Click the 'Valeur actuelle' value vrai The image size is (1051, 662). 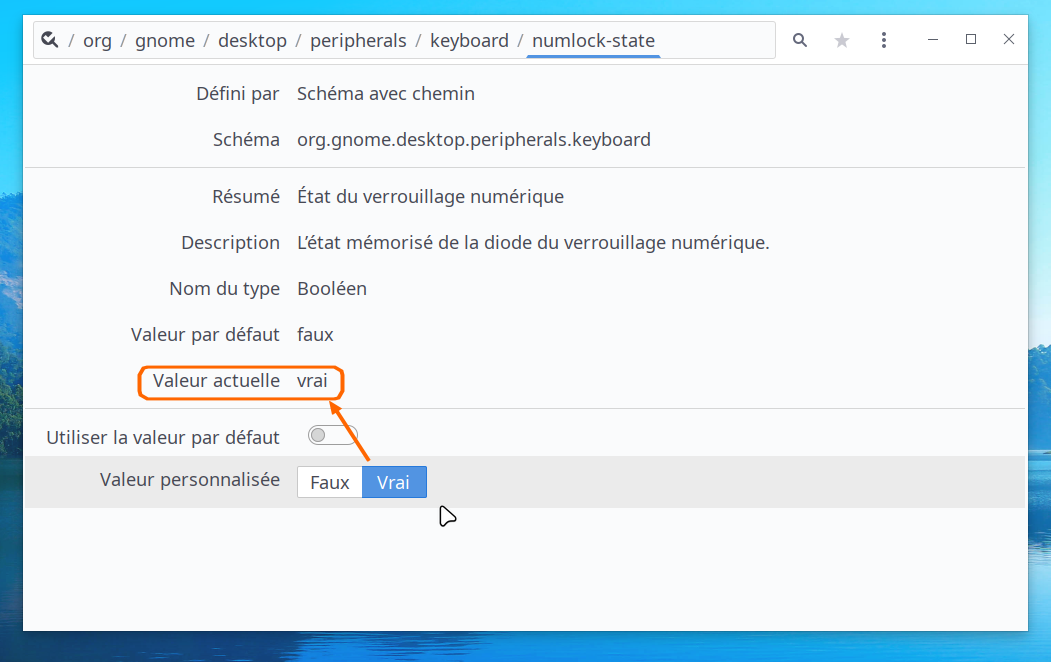click(x=312, y=381)
